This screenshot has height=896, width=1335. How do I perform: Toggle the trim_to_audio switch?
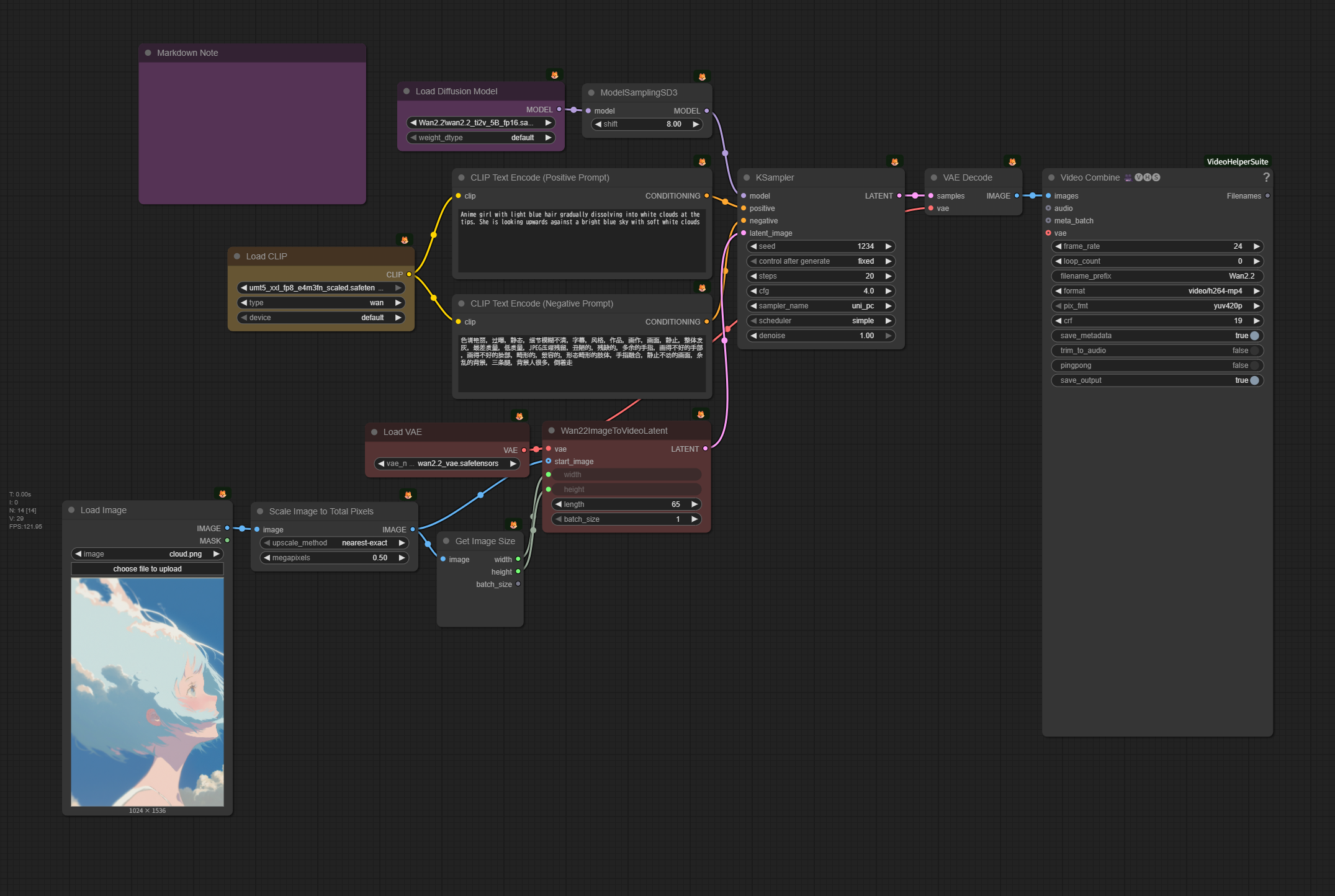[1254, 351]
